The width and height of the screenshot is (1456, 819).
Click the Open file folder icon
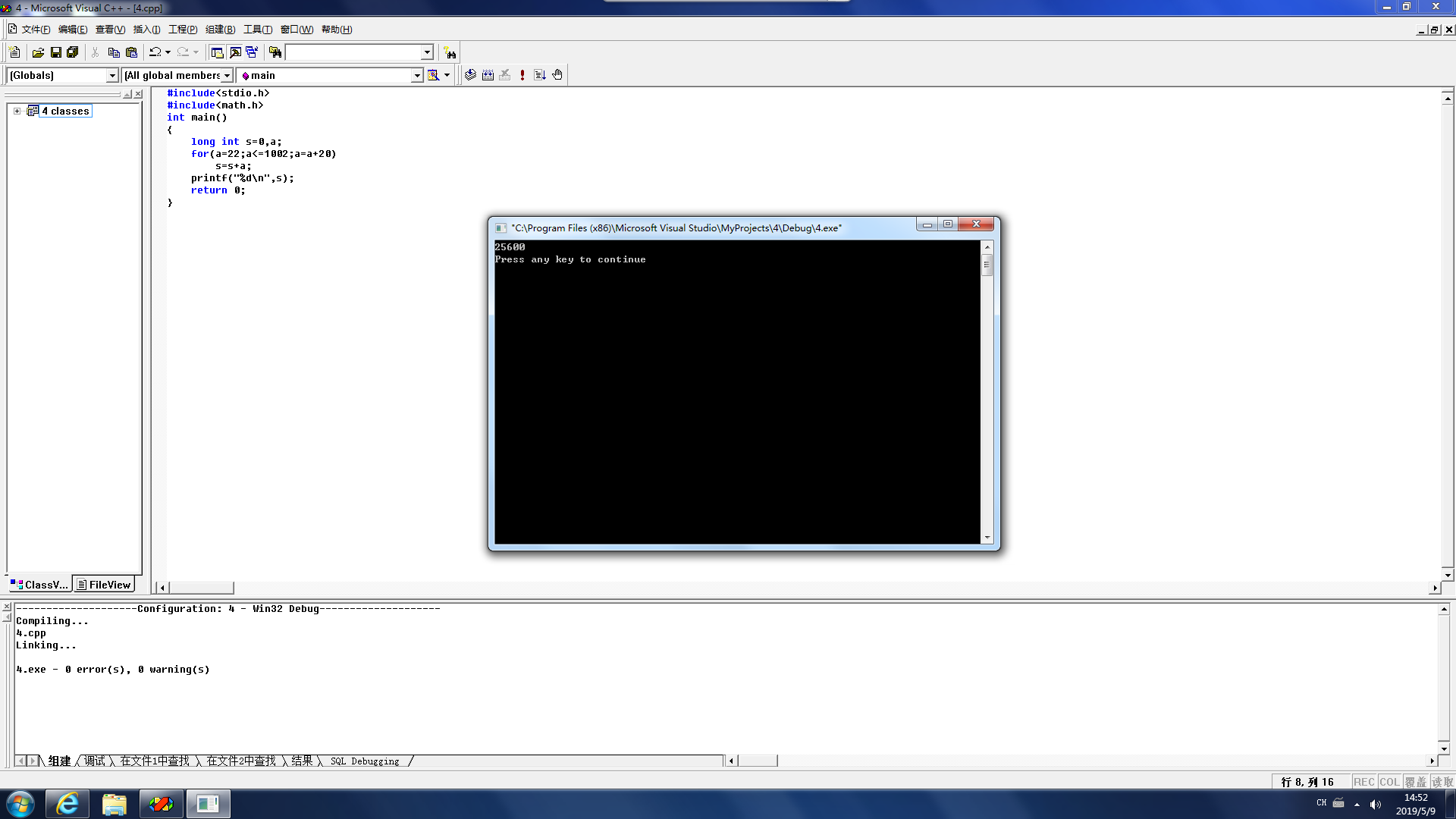(38, 52)
